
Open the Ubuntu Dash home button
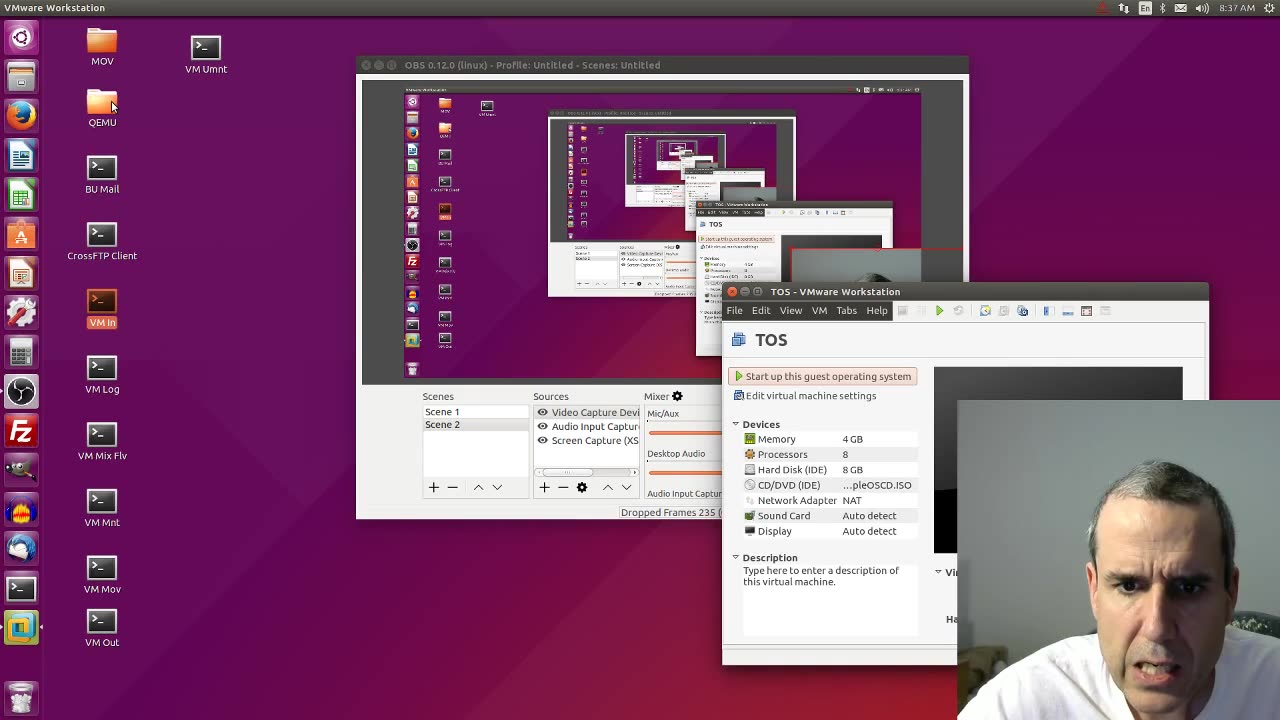click(21, 38)
